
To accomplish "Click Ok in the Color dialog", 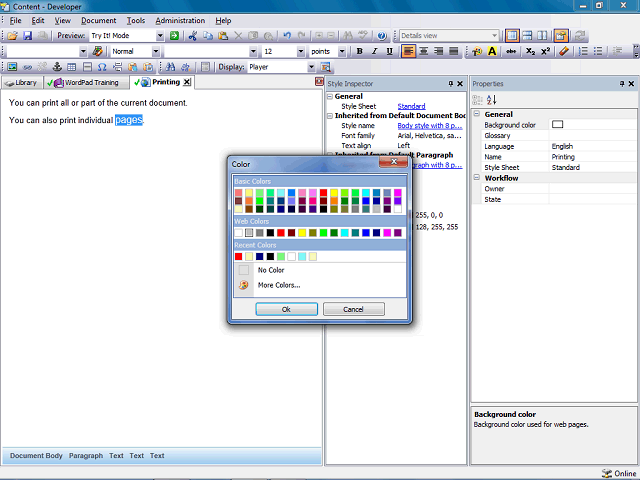I will (286, 310).
